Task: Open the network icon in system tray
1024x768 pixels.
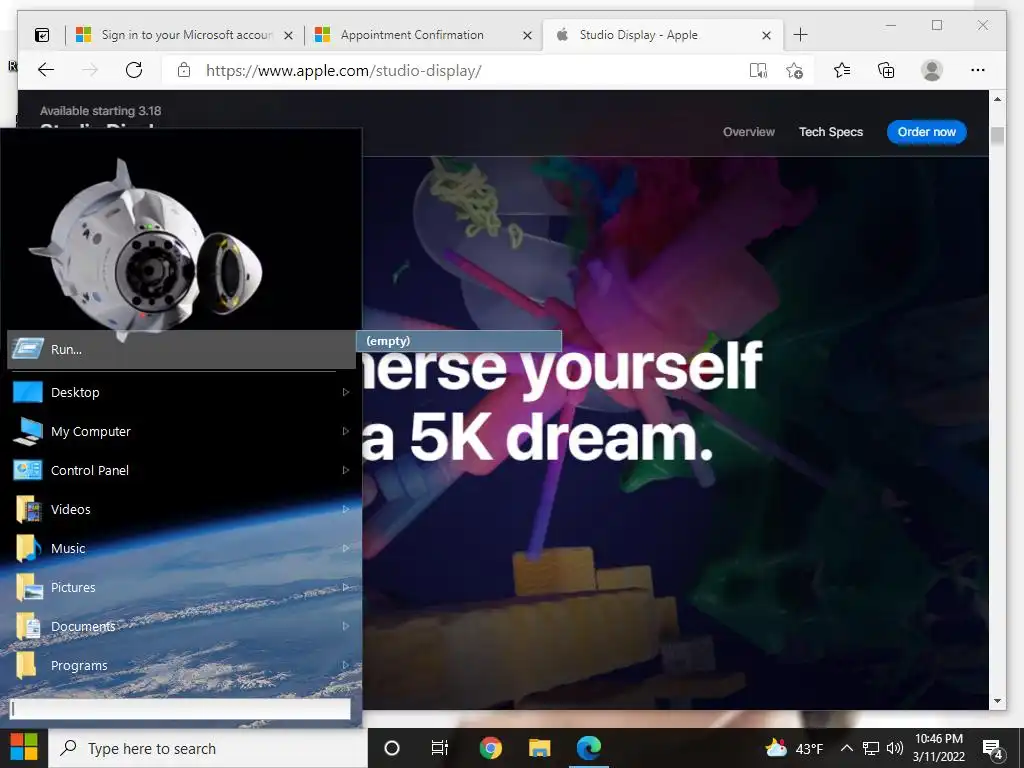Action: (x=871, y=748)
